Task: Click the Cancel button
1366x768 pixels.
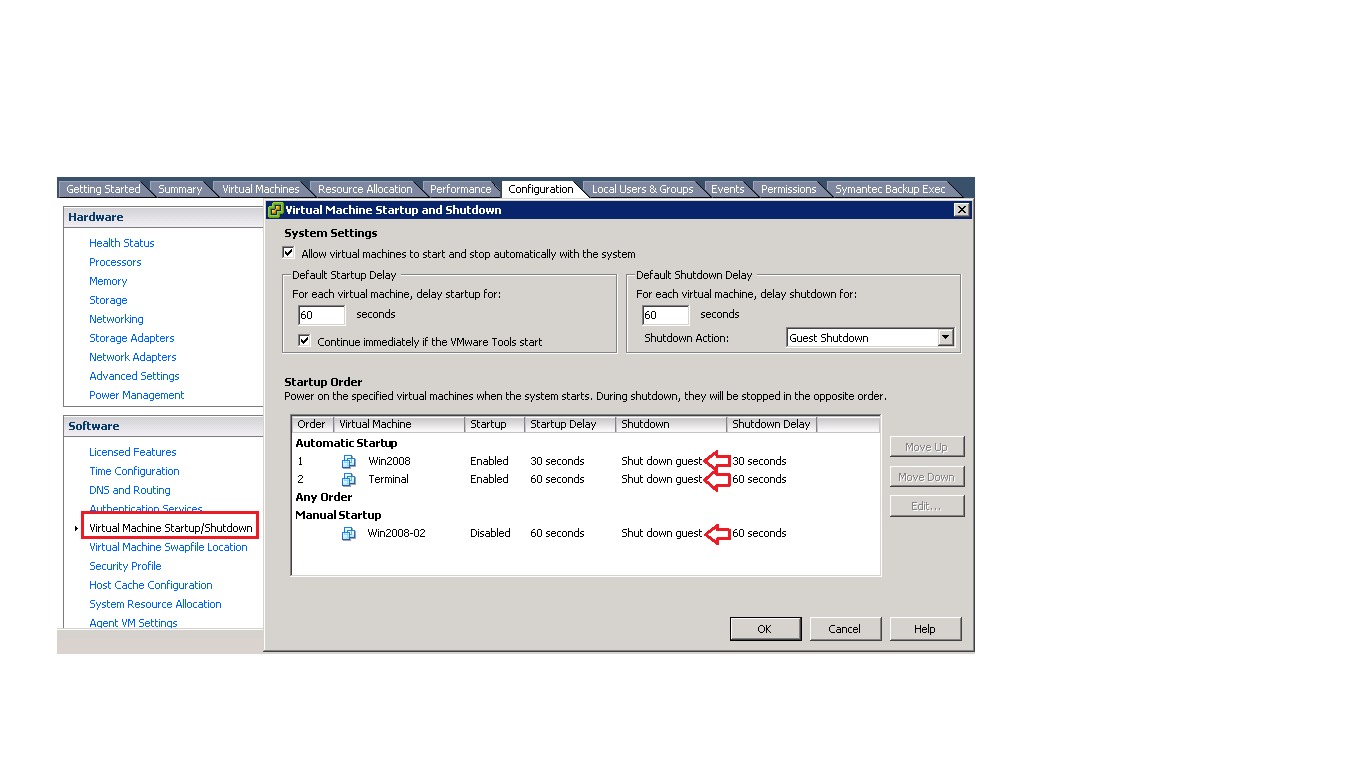Action: click(844, 629)
